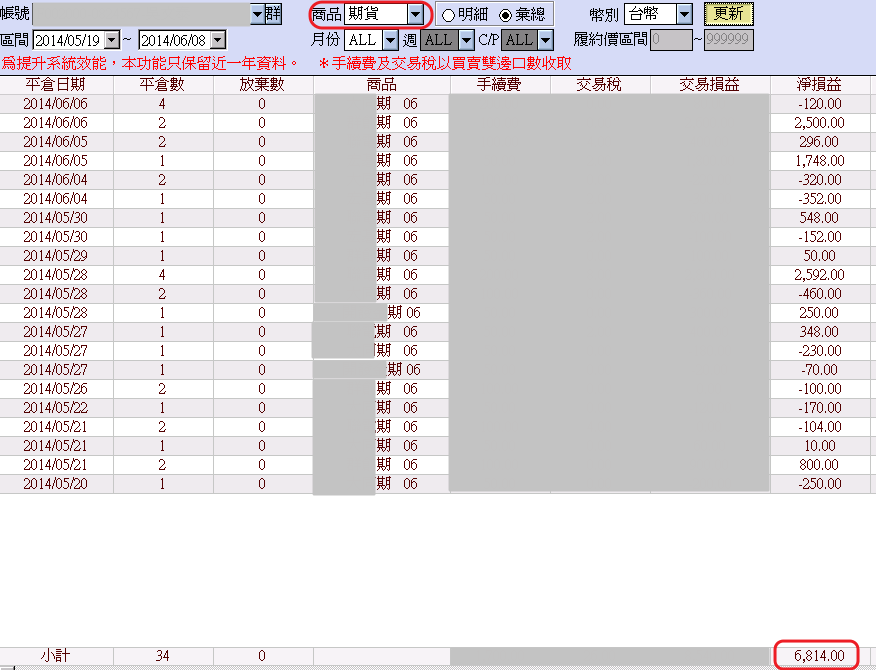Select net profit cell 10.00
The height and width of the screenshot is (670, 876).
coord(820,446)
